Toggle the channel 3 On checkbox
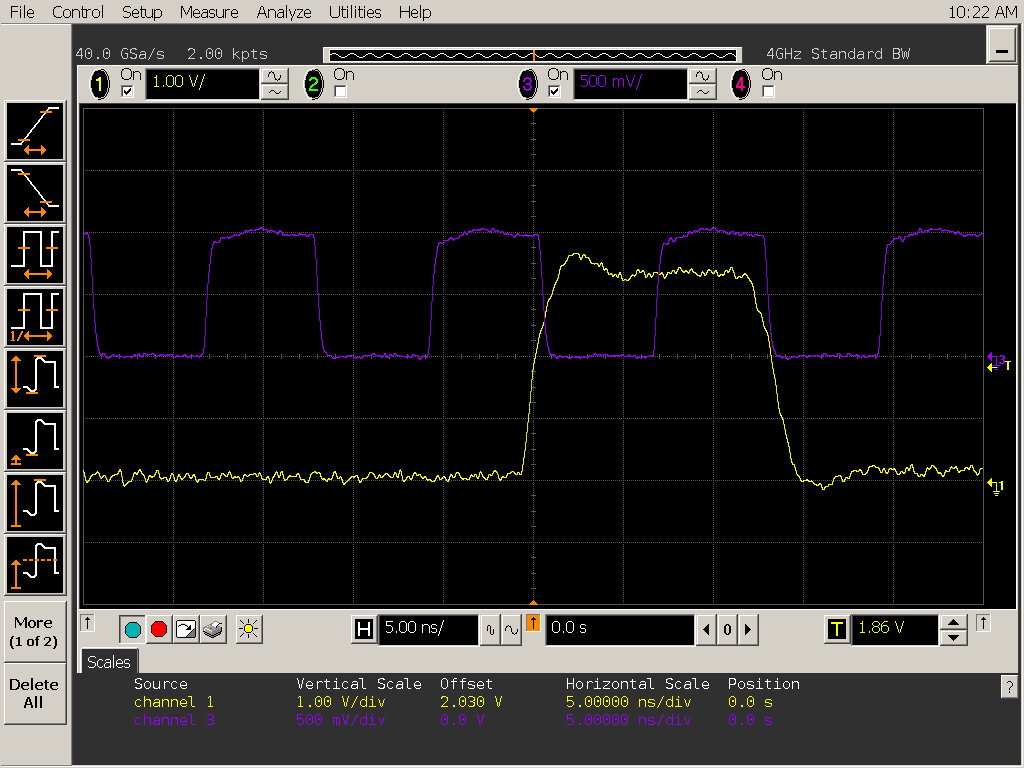 click(x=554, y=92)
